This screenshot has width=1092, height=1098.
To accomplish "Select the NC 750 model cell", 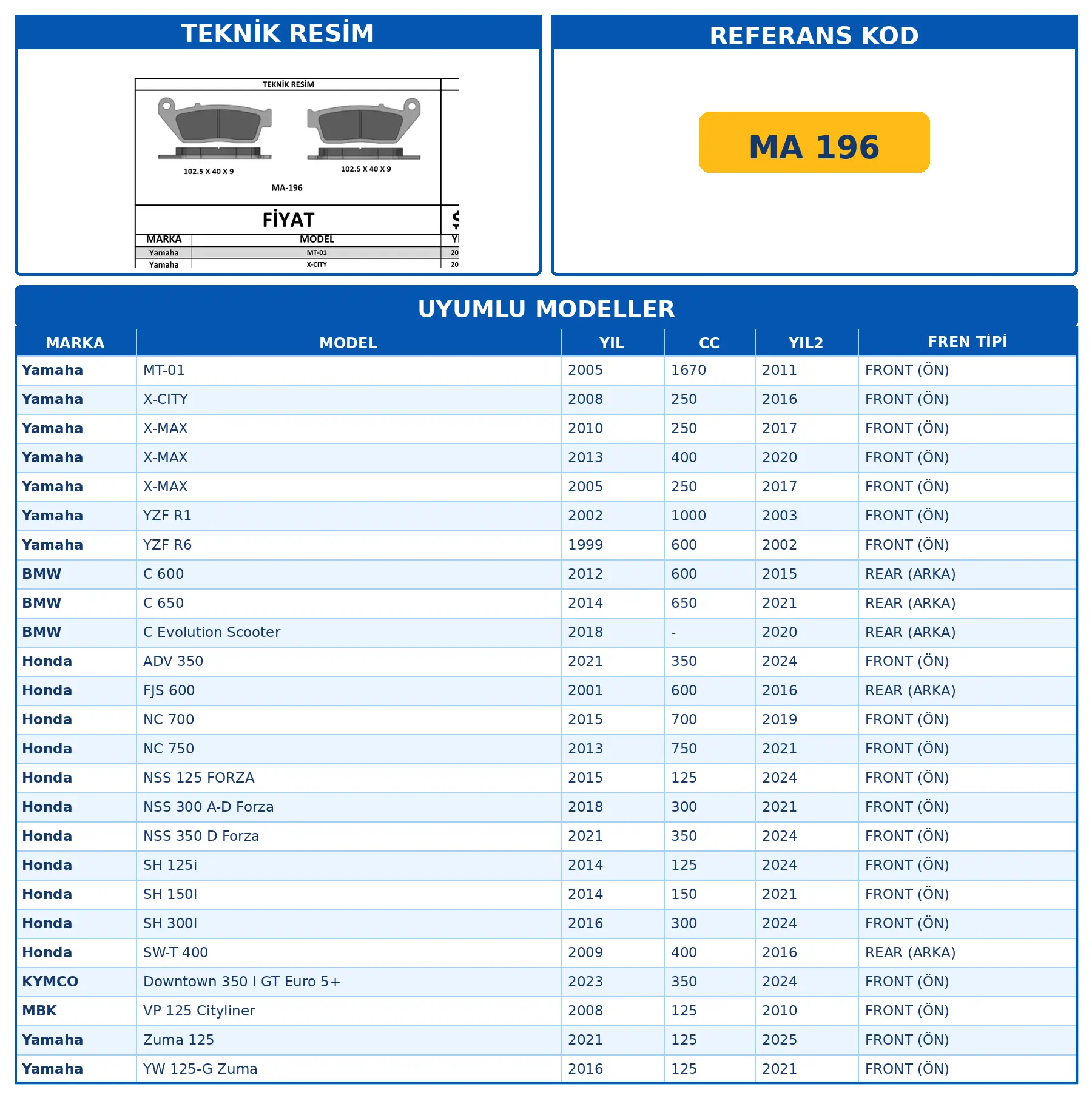I will pyautogui.click(x=349, y=749).
